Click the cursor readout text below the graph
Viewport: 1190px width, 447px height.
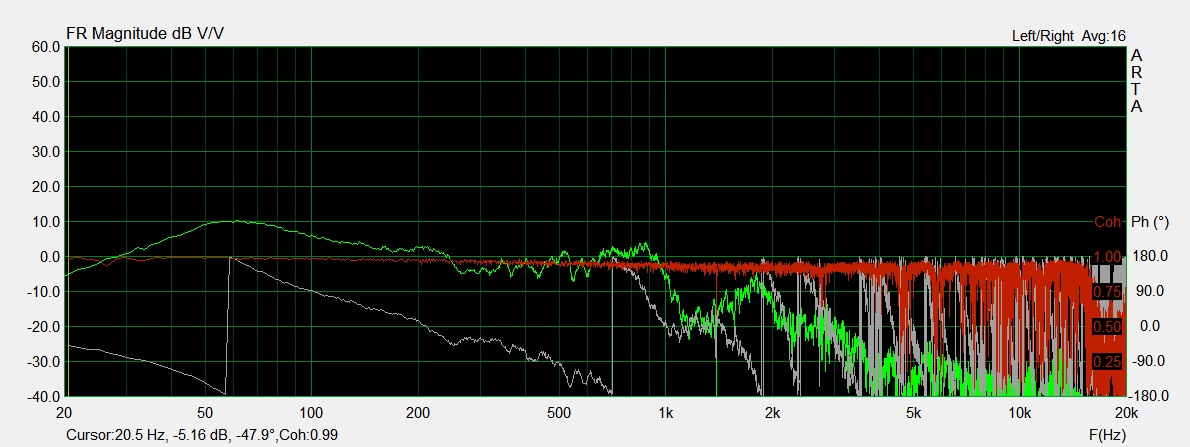click(202, 435)
